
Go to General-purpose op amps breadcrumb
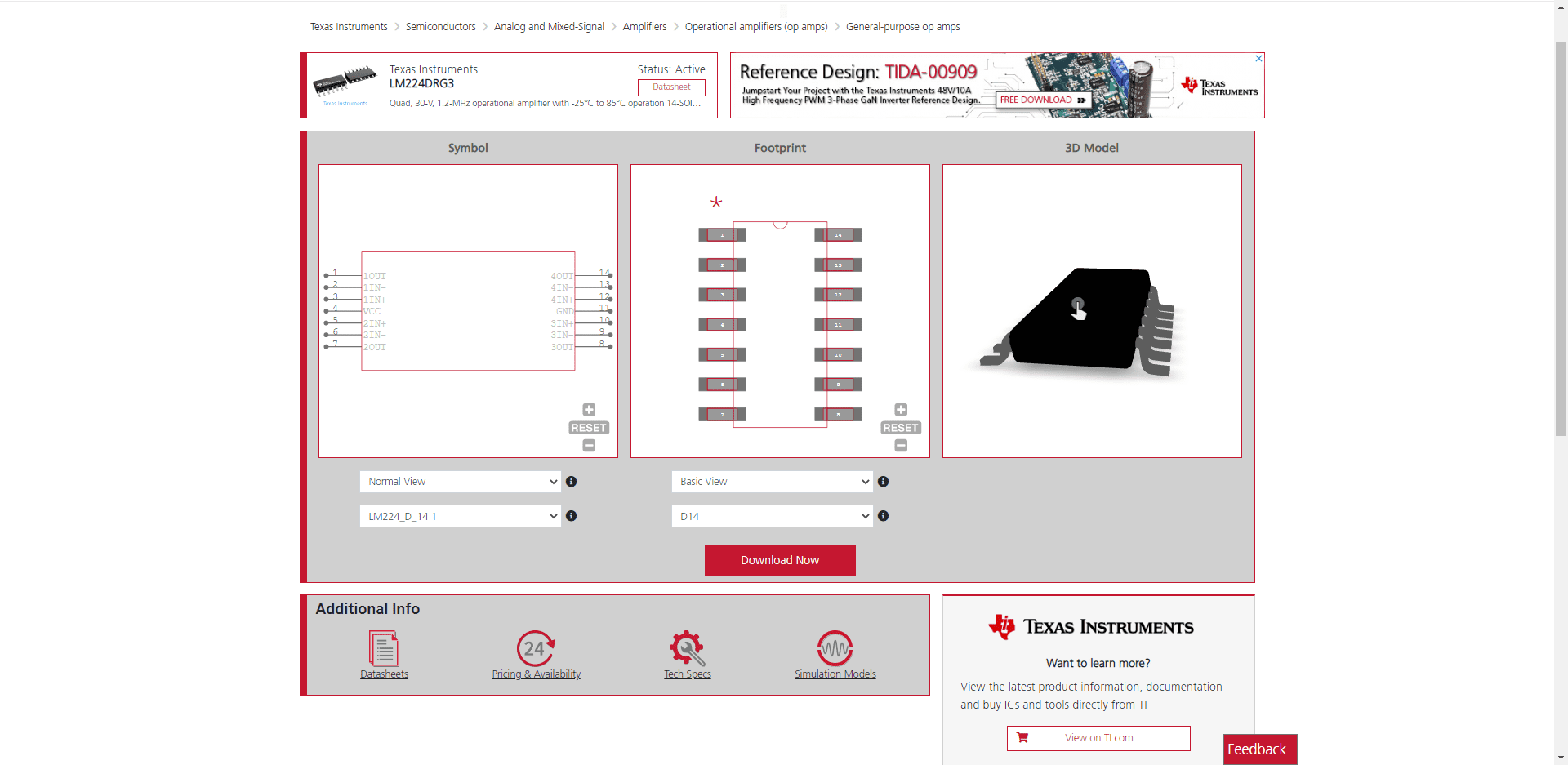point(902,27)
